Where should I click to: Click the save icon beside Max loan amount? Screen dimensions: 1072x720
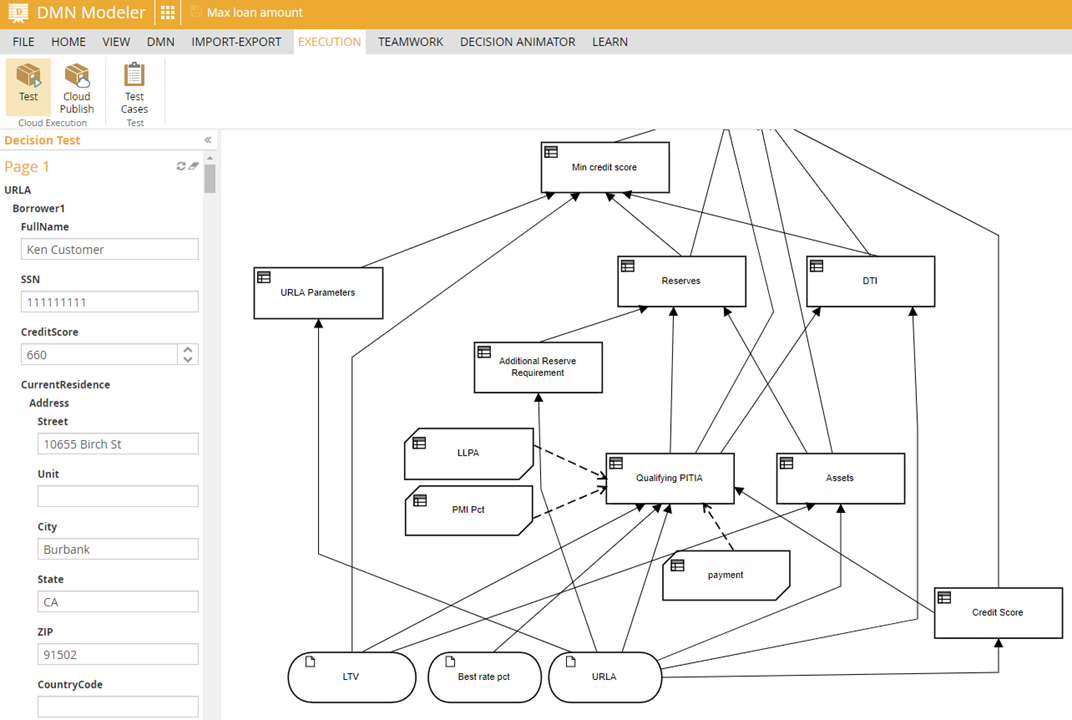pos(196,13)
